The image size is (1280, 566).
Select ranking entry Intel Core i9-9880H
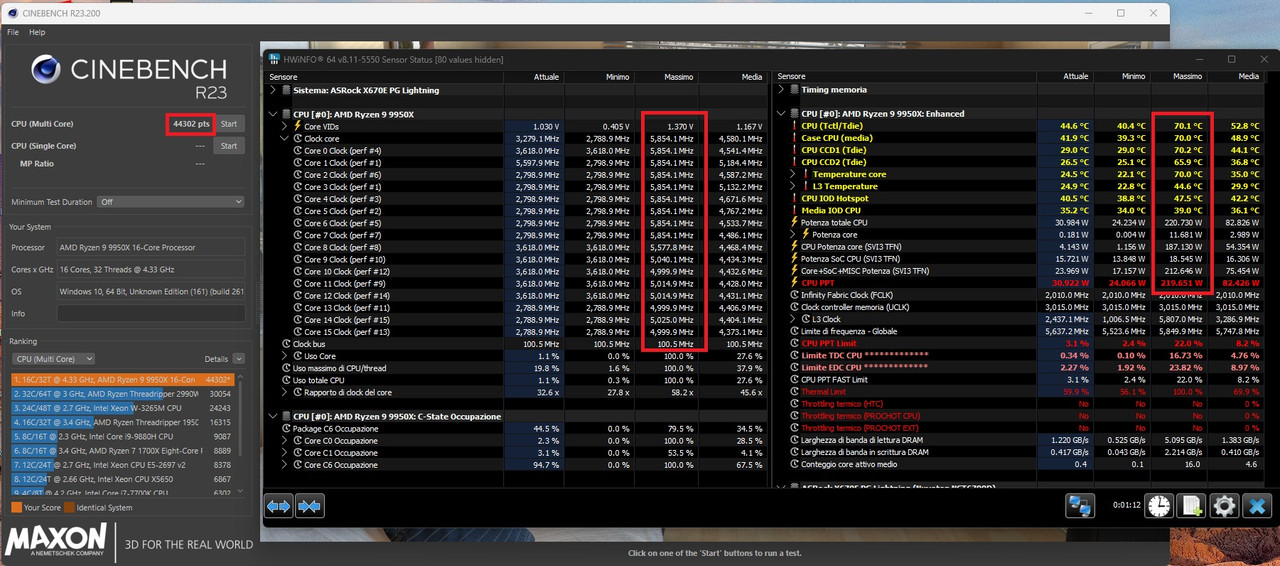click(x=123, y=436)
